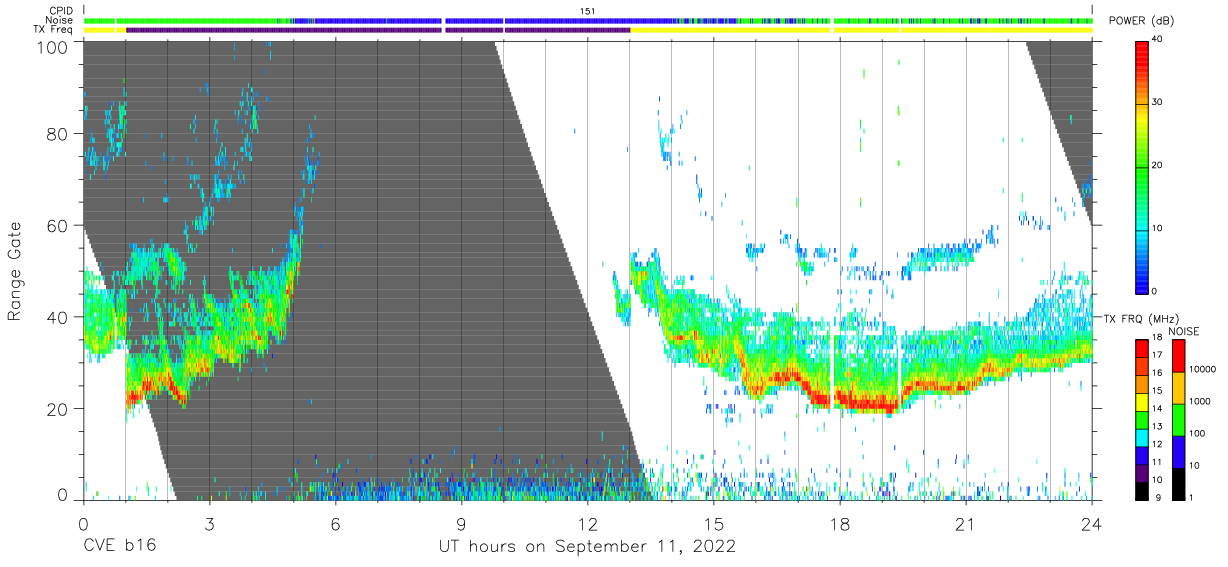Click the blue Noise bar segment near 7 UT
The width and height of the screenshot is (1228, 567).
pos(377,20)
